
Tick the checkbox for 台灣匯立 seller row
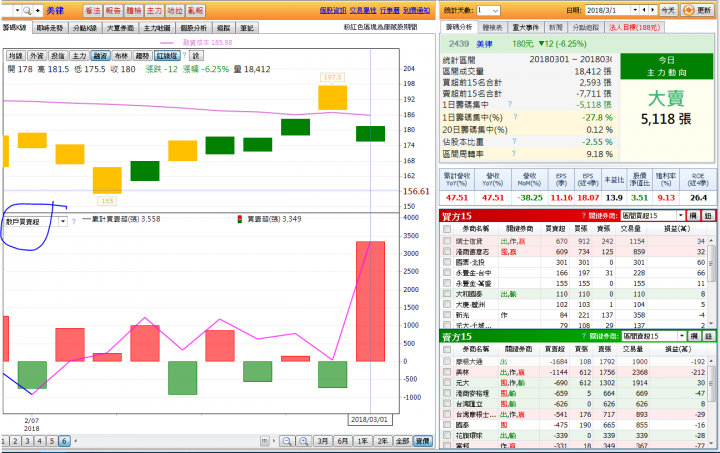pos(447,403)
